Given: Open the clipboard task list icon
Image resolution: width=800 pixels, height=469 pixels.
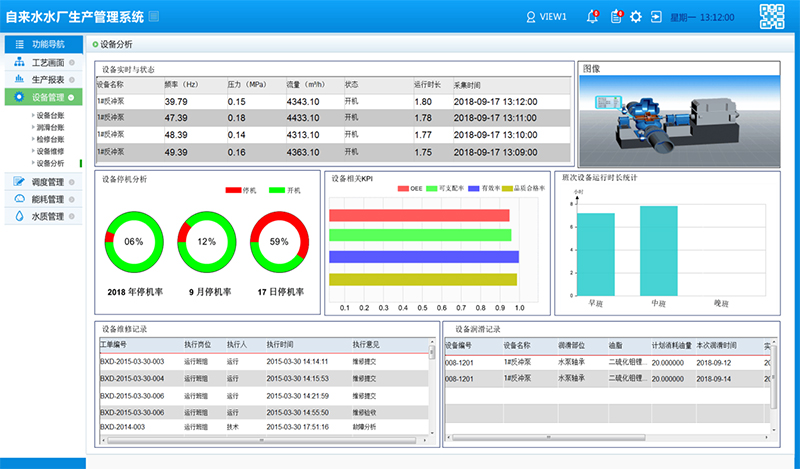Looking at the screenshot, I should point(615,17).
